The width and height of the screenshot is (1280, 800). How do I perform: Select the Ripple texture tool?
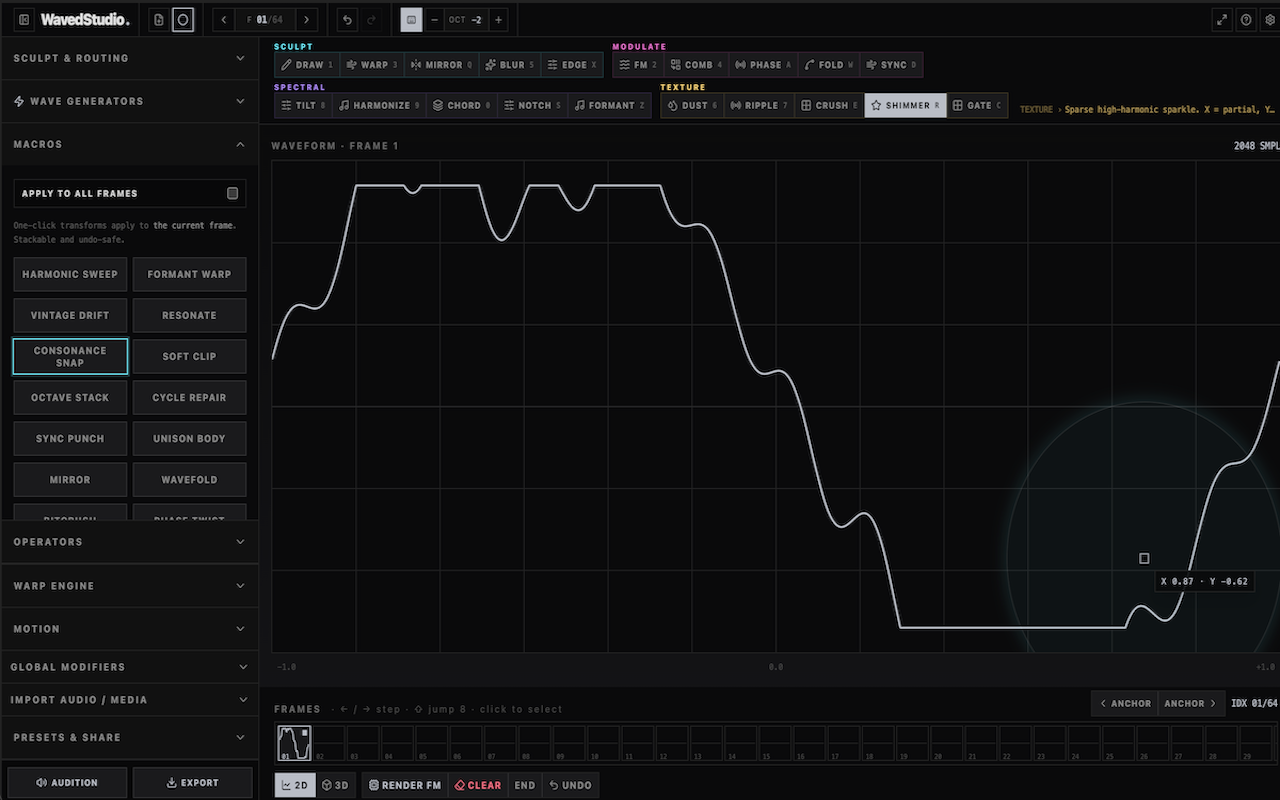760,105
